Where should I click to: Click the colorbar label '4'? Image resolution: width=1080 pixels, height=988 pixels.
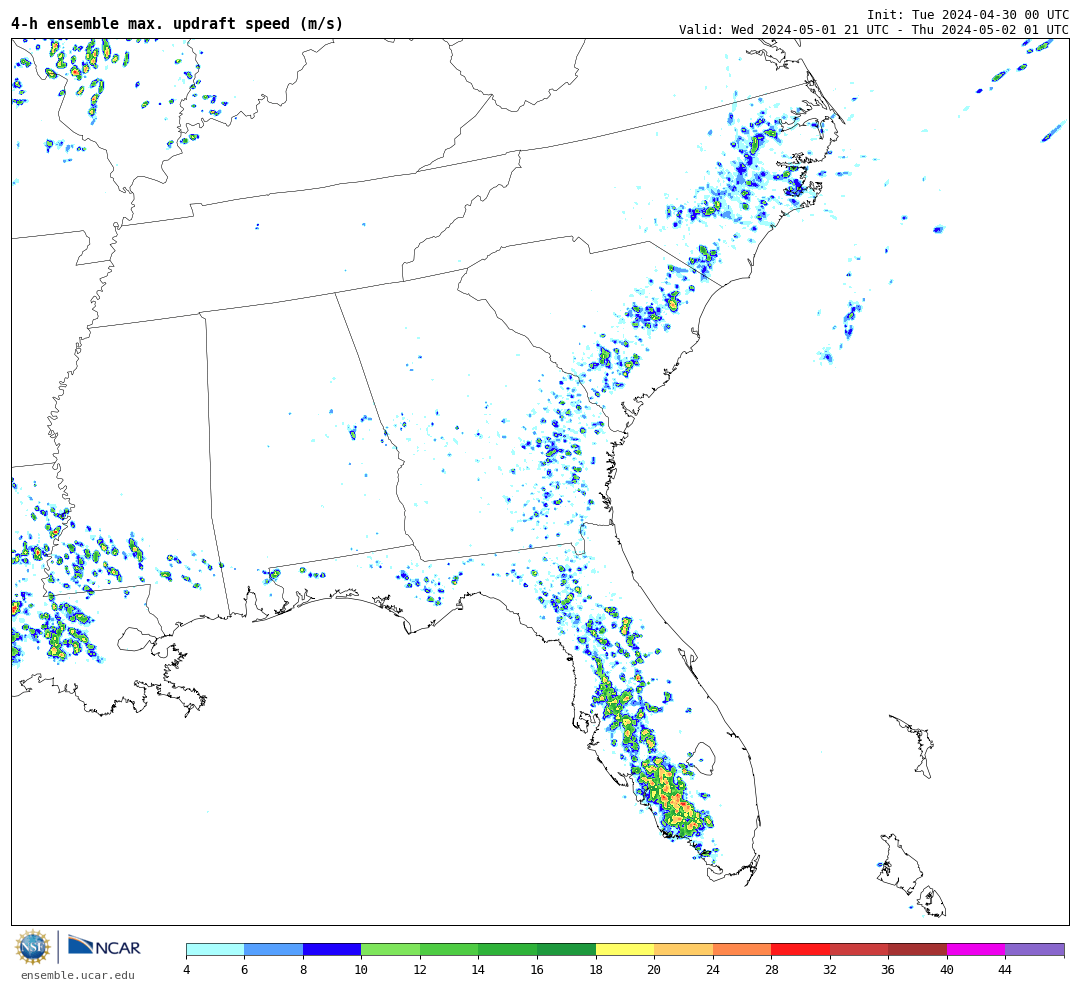coord(187,970)
